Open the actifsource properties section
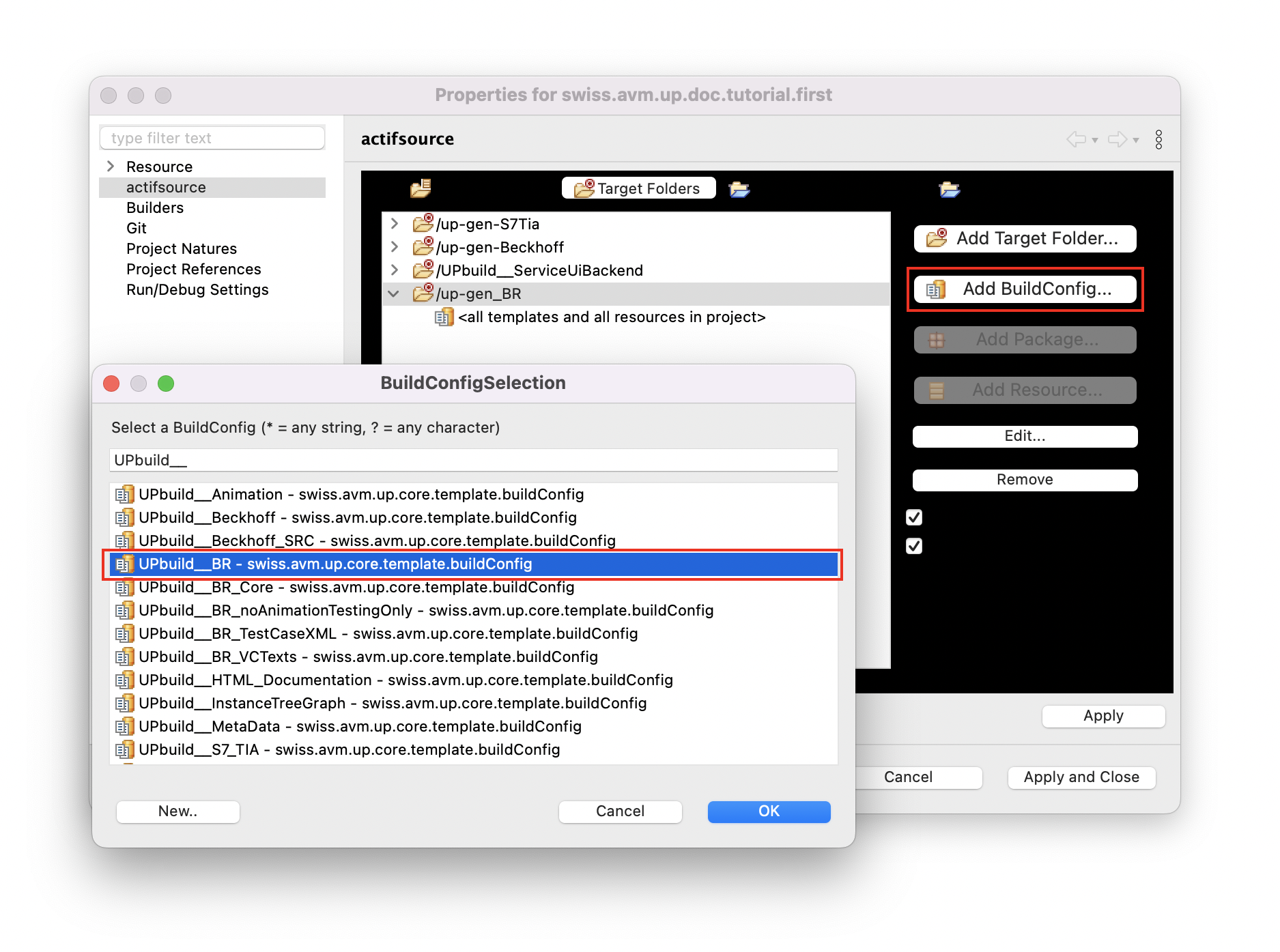The width and height of the screenshot is (1280, 952). pyautogui.click(x=165, y=187)
